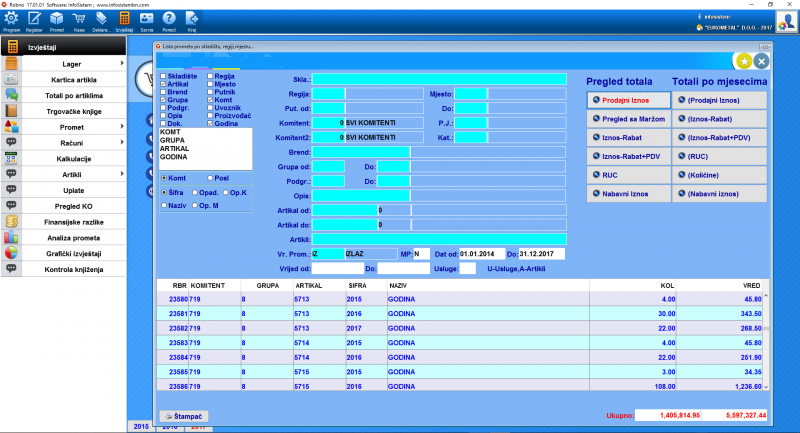Open Kartica artikla from the sidebar menu
Image resolution: width=800 pixels, height=433 pixels.
(72, 79)
